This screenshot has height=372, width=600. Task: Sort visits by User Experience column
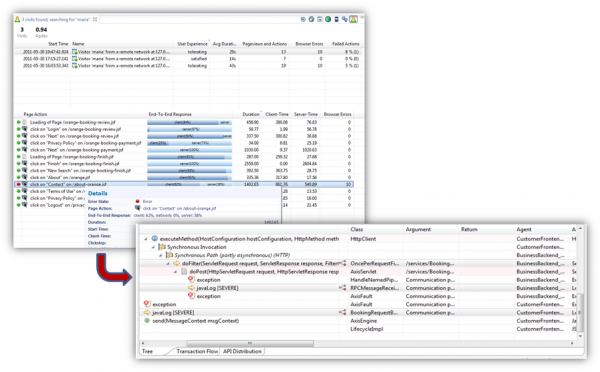(x=192, y=44)
